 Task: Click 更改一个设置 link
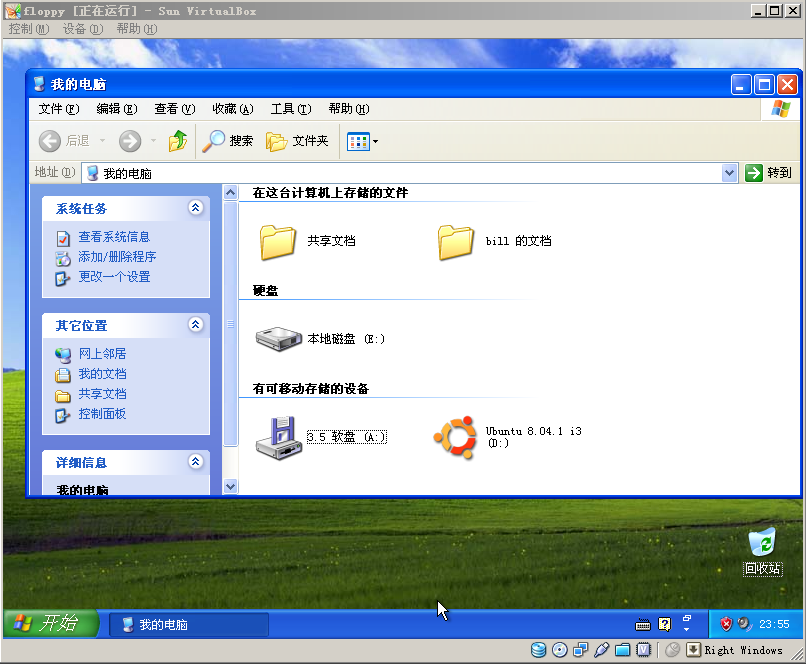tap(114, 277)
